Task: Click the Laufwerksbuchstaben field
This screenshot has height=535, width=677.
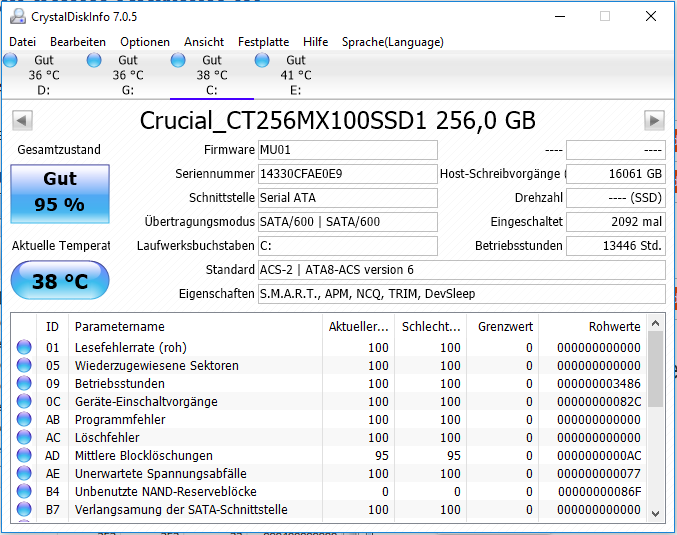Action: (348, 246)
